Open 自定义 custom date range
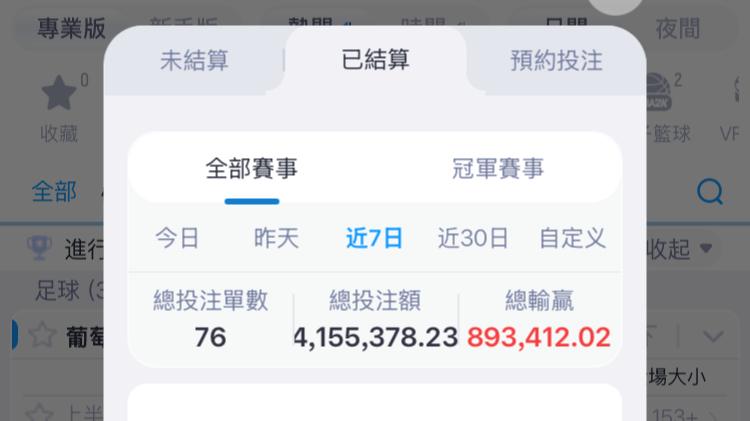The width and height of the screenshot is (750, 421). (x=573, y=238)
